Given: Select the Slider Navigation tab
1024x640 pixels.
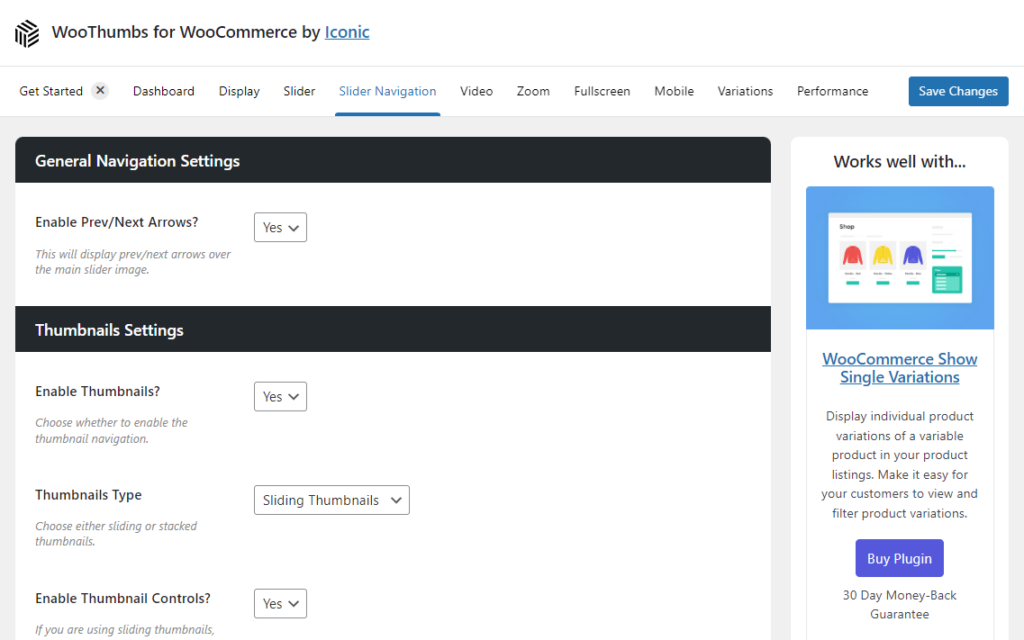Looking at the screenshot, I should [387, 91].
